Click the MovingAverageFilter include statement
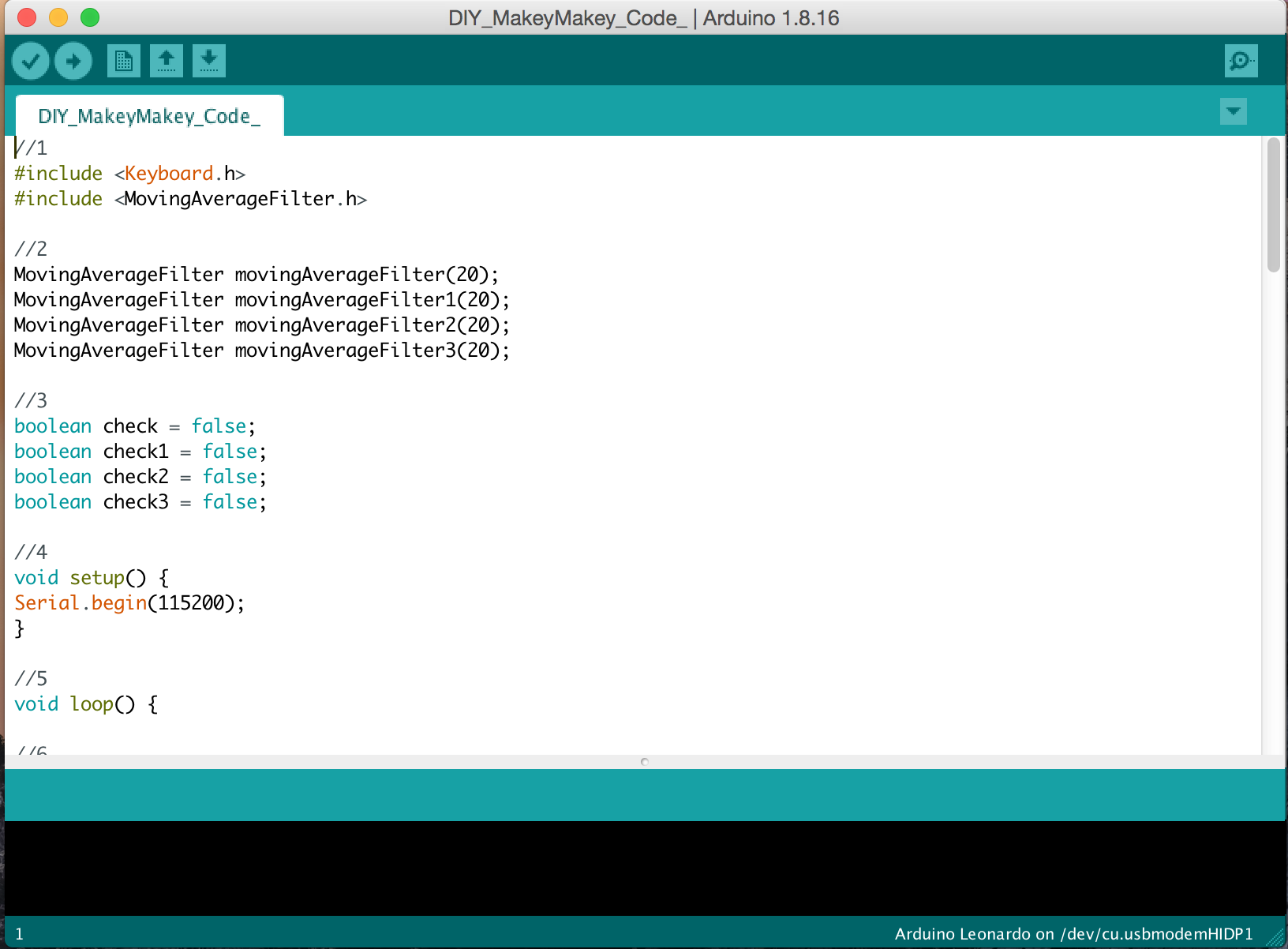Viewport: 1288px width, 949px height. [189, 198]
